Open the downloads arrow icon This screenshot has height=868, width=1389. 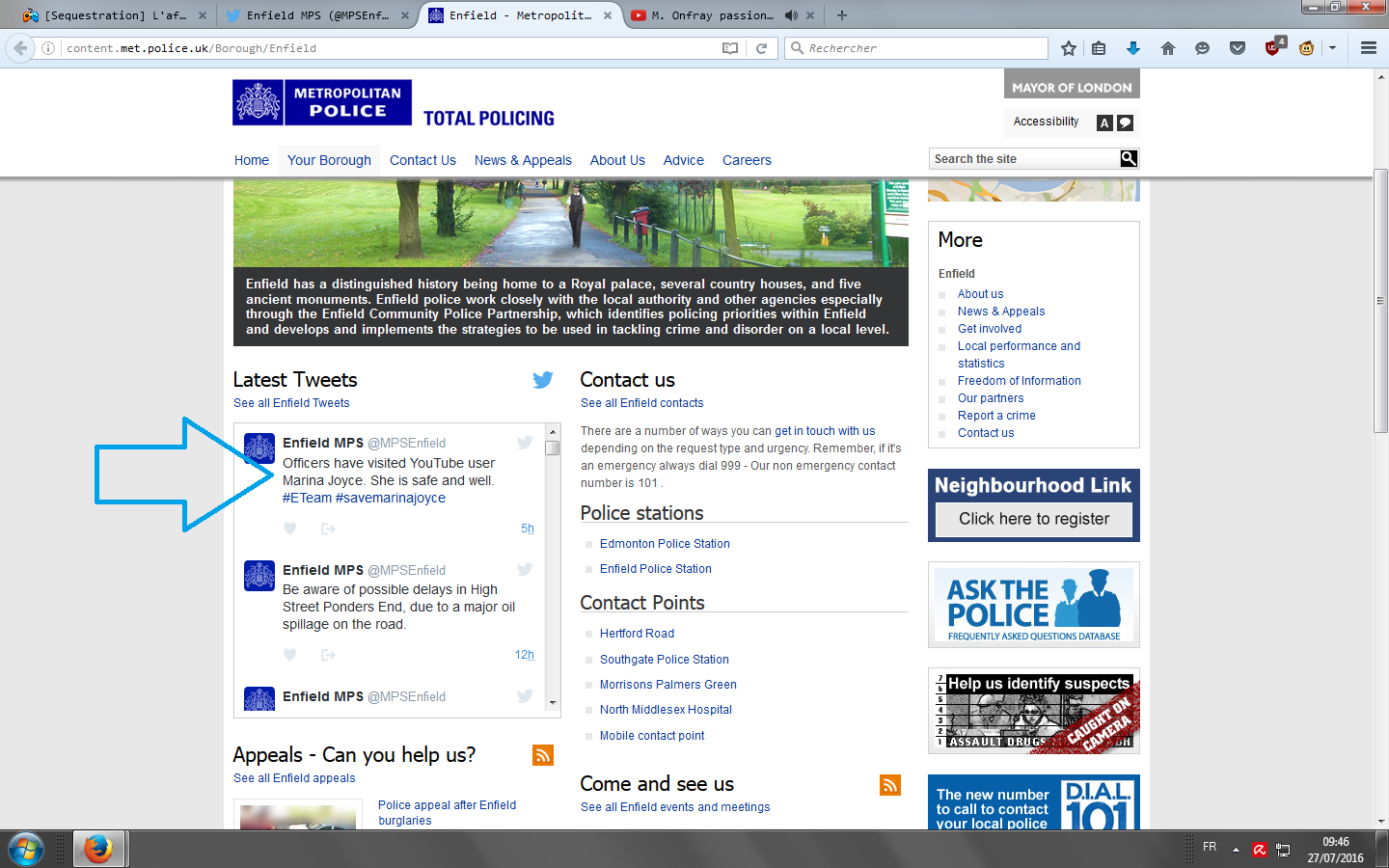click(1133, 48)
